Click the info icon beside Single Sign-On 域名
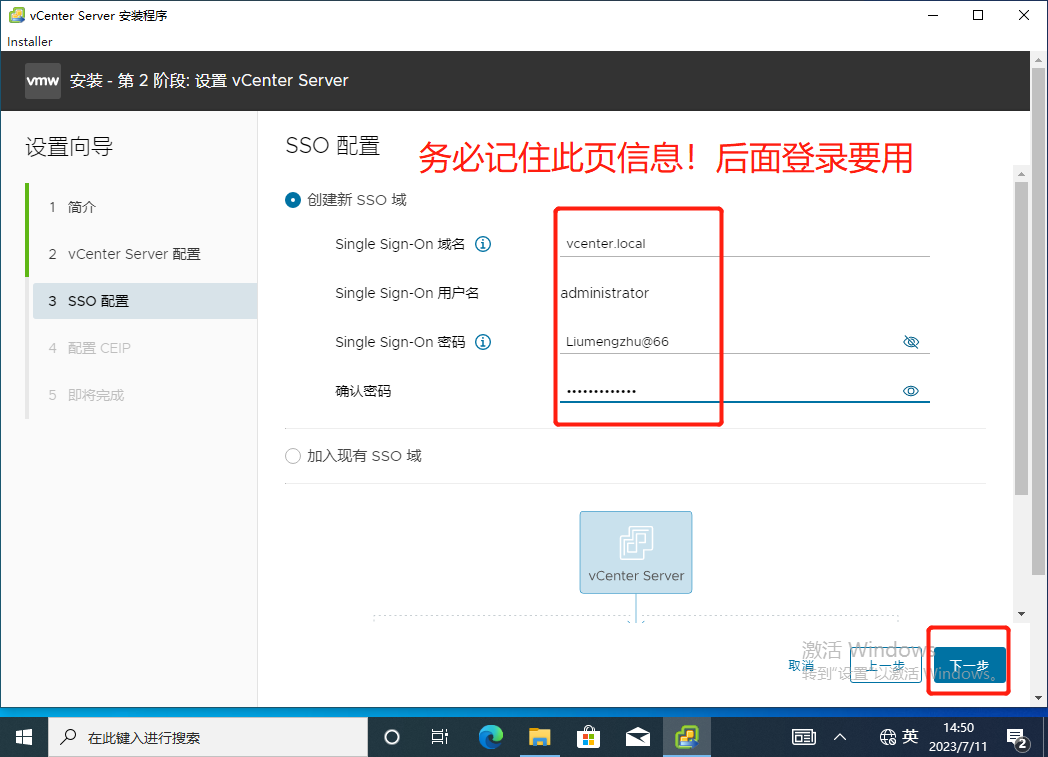 pos(483,244)
